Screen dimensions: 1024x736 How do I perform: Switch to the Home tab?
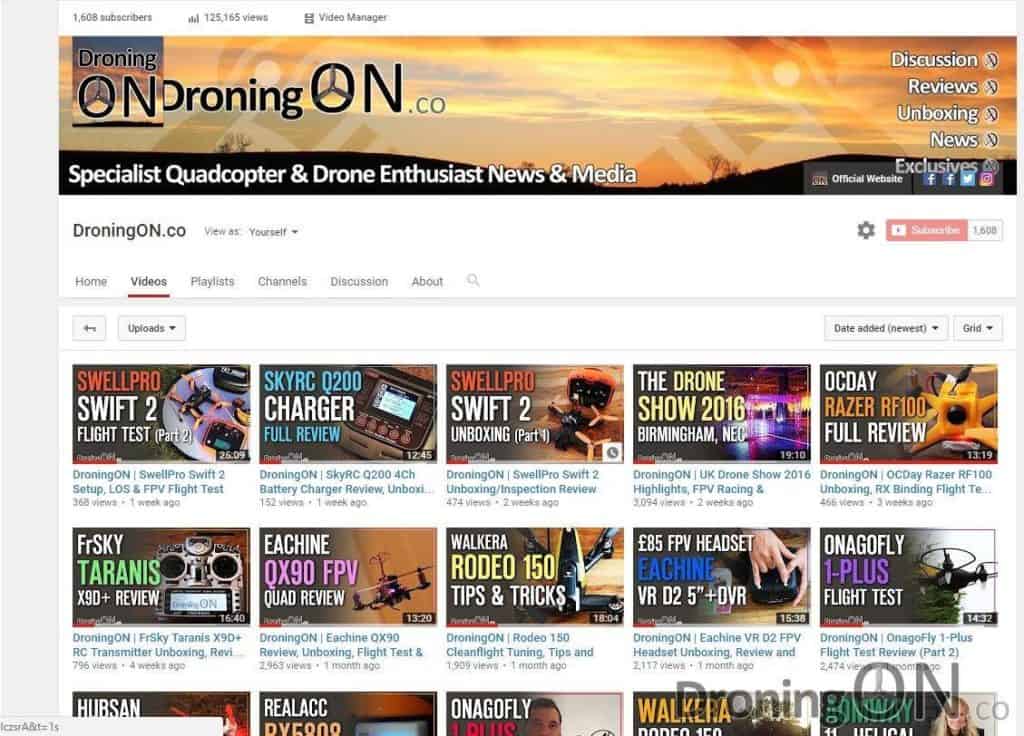coord(91,281)
